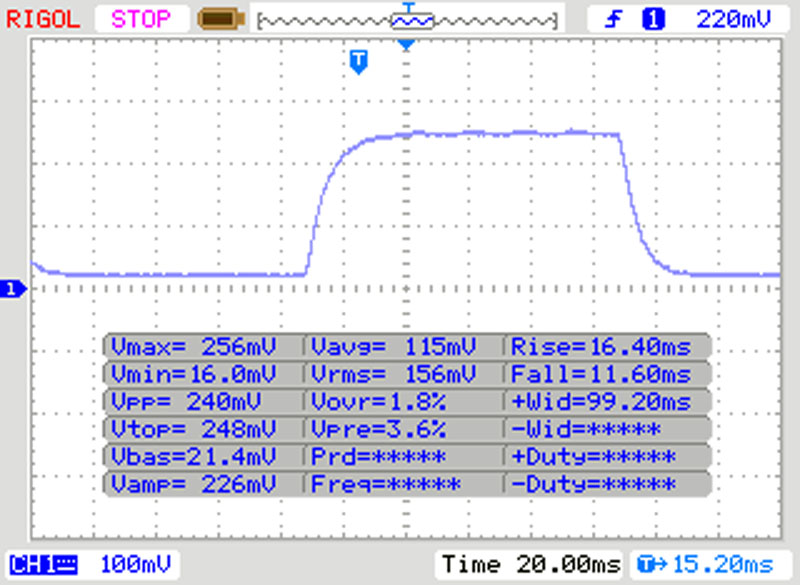Click the Prd=***** measurement

(379, 457)
